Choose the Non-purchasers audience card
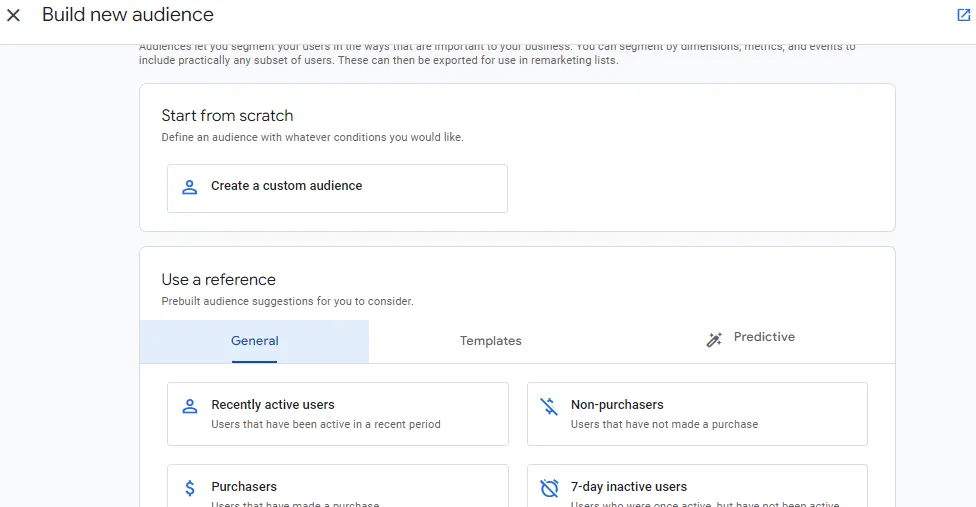This screenshot has height=507, width=976. (697, 414)
